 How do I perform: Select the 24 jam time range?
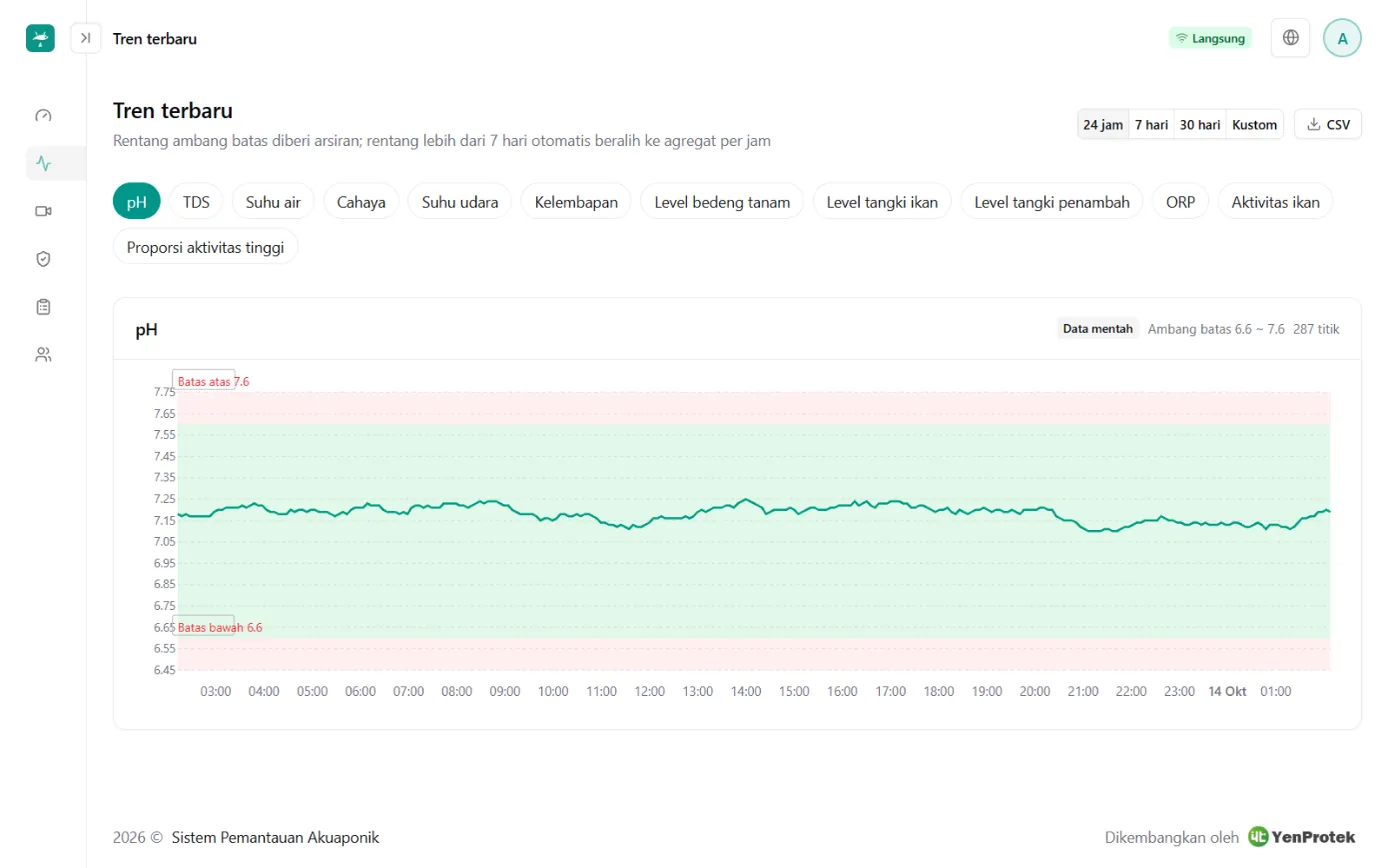coord(1103,125)
